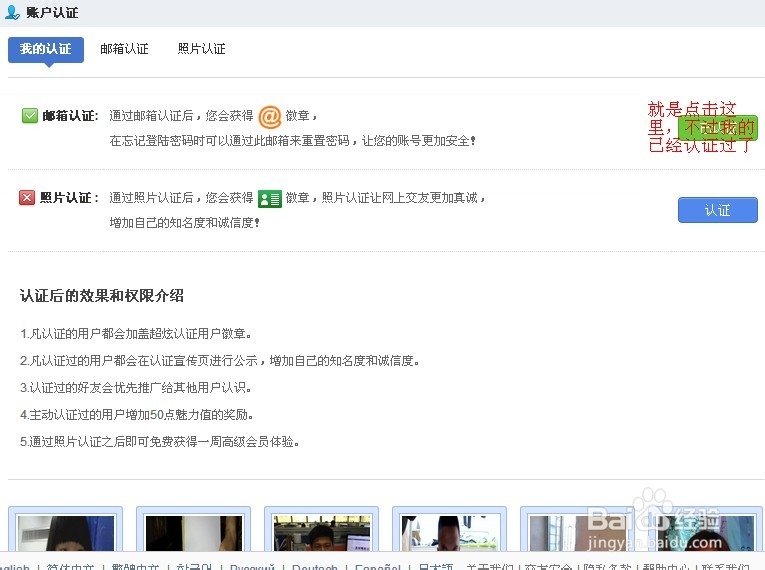Click the Deutsch footer language link
This screenshot has width=765, height=570.
click(x=315, y=567)
